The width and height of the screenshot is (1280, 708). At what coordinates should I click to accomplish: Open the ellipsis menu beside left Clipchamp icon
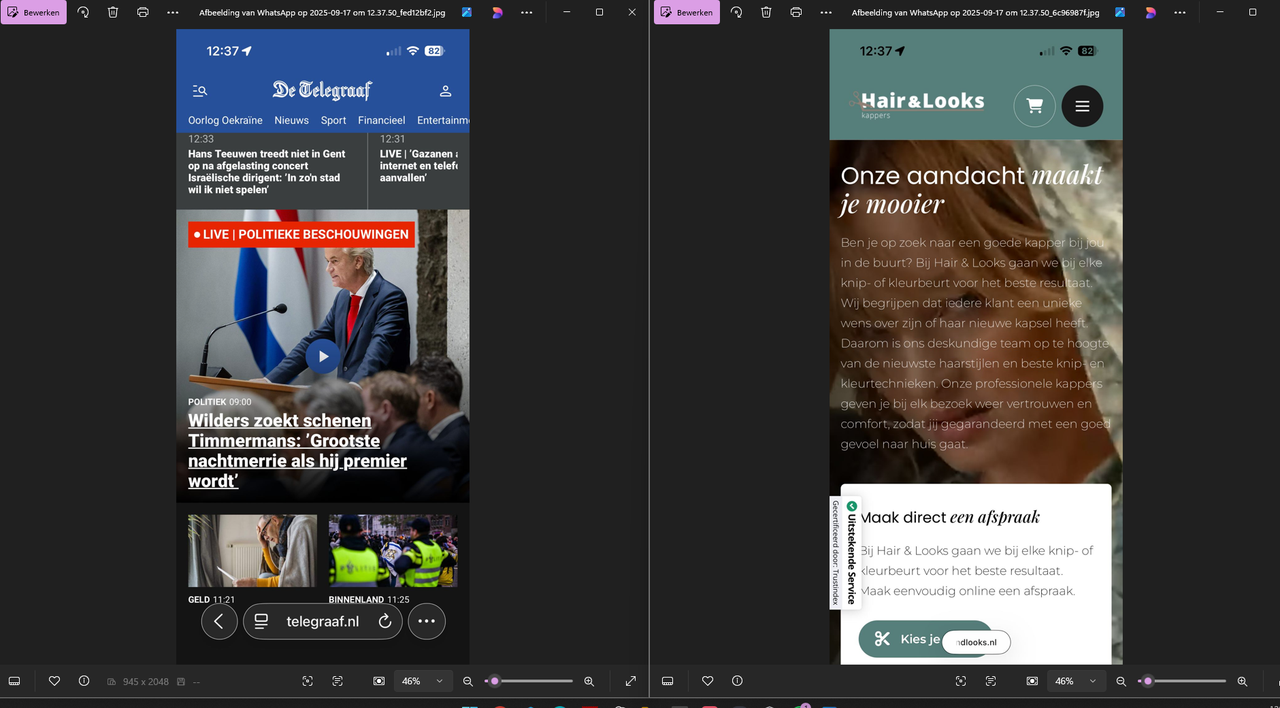coord(527,12)
